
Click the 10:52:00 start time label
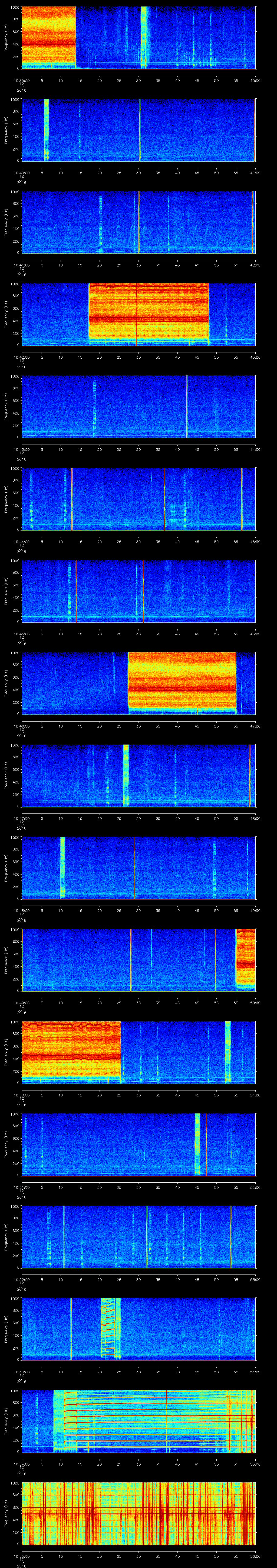22,1279
